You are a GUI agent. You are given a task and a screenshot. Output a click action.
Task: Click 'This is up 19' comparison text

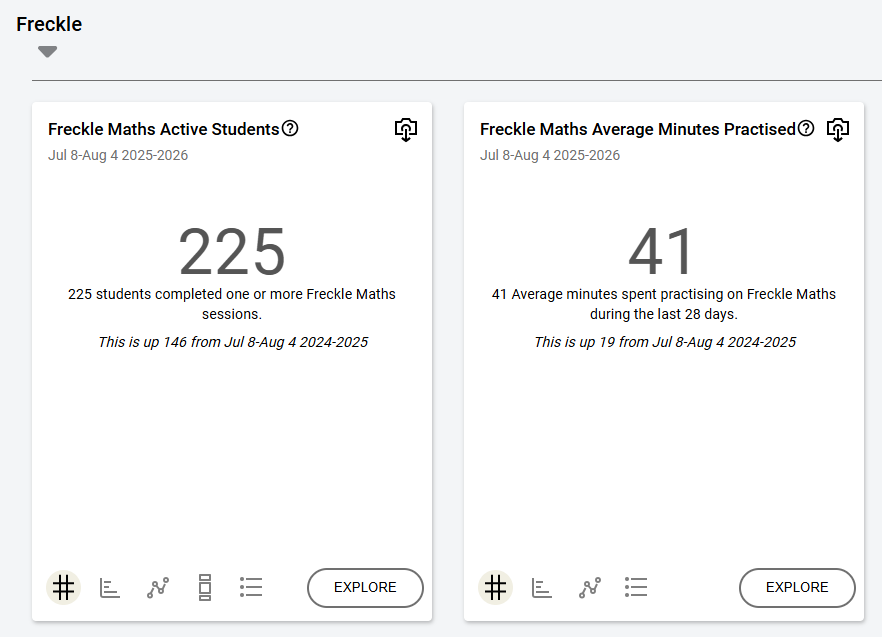(665, 342)
